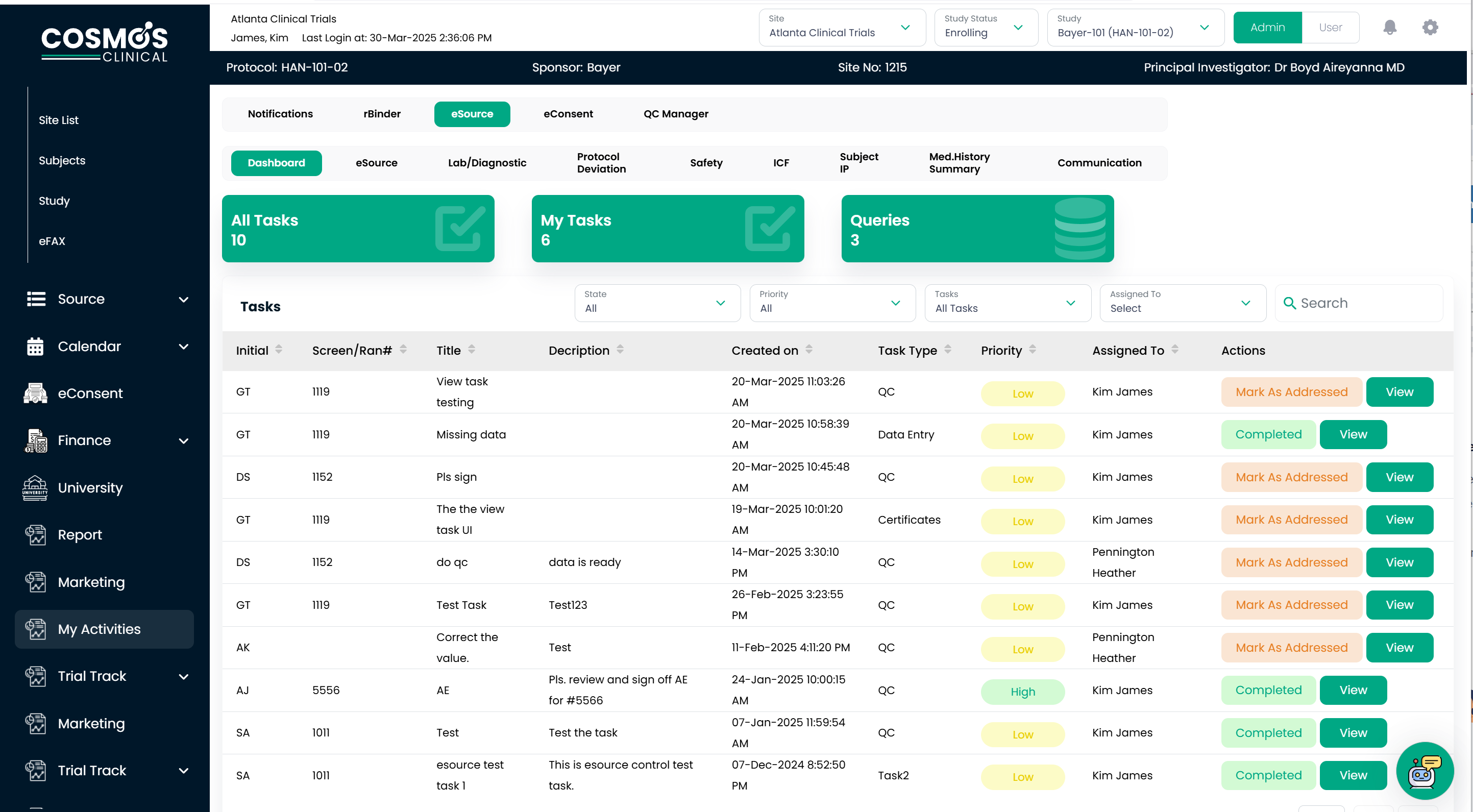The image size is (1473, 812).
Task: Click the Source list icon in sidebar
Action: point(36,299)
